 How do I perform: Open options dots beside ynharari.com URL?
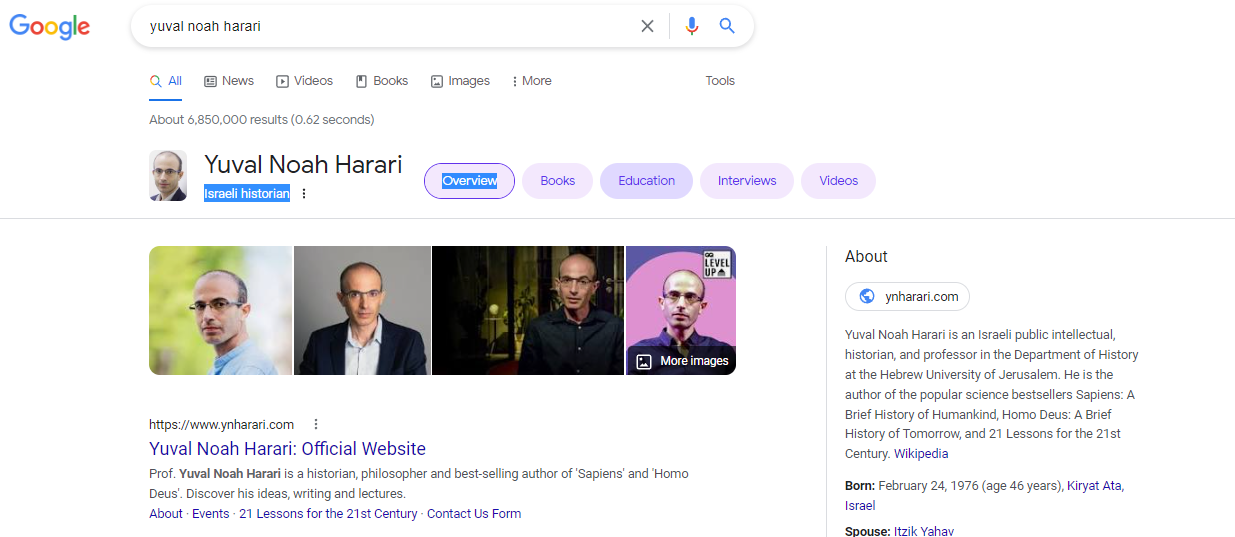(x=316, y=424)
